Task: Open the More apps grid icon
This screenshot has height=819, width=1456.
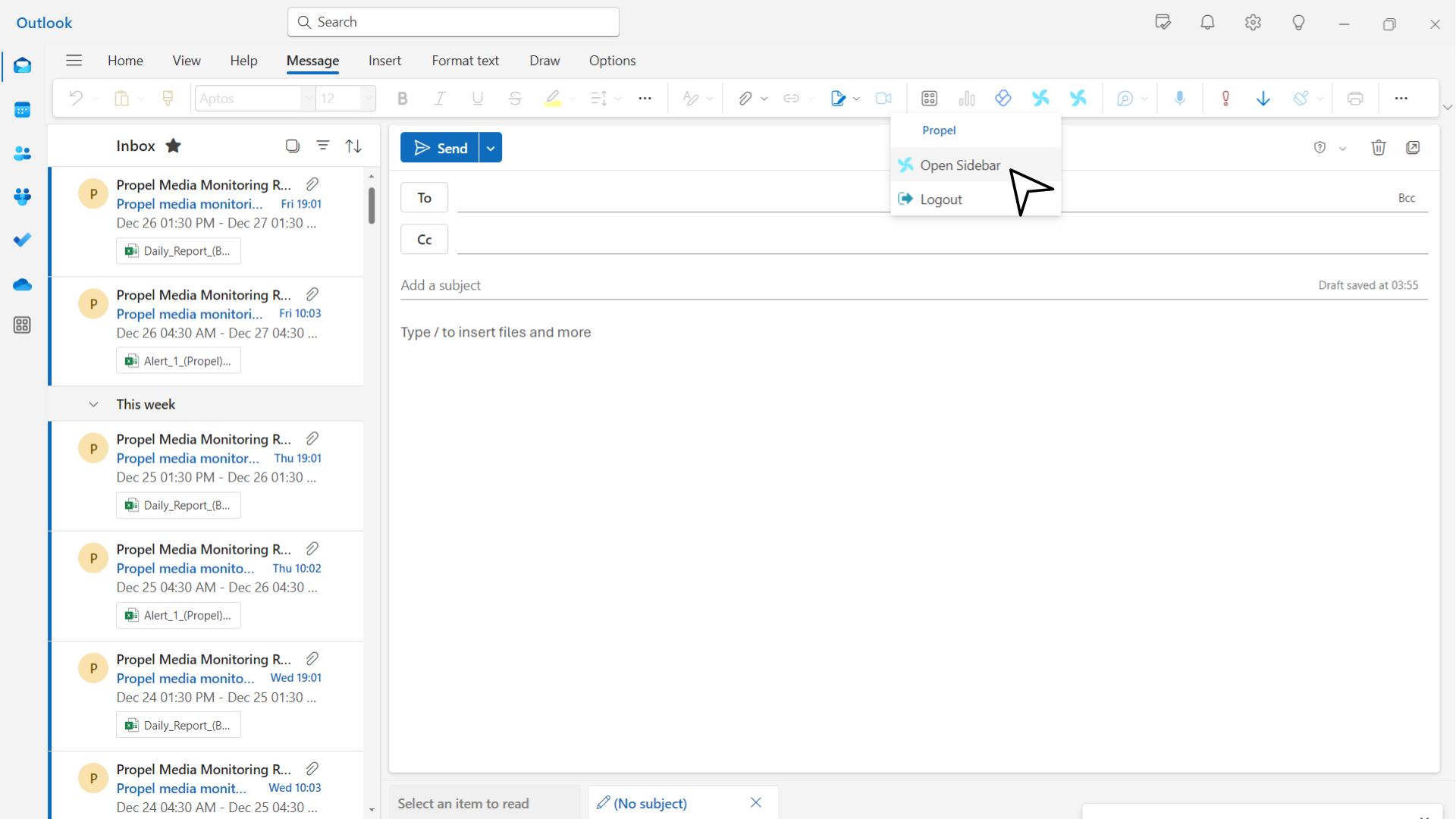Action: (22, 325)
